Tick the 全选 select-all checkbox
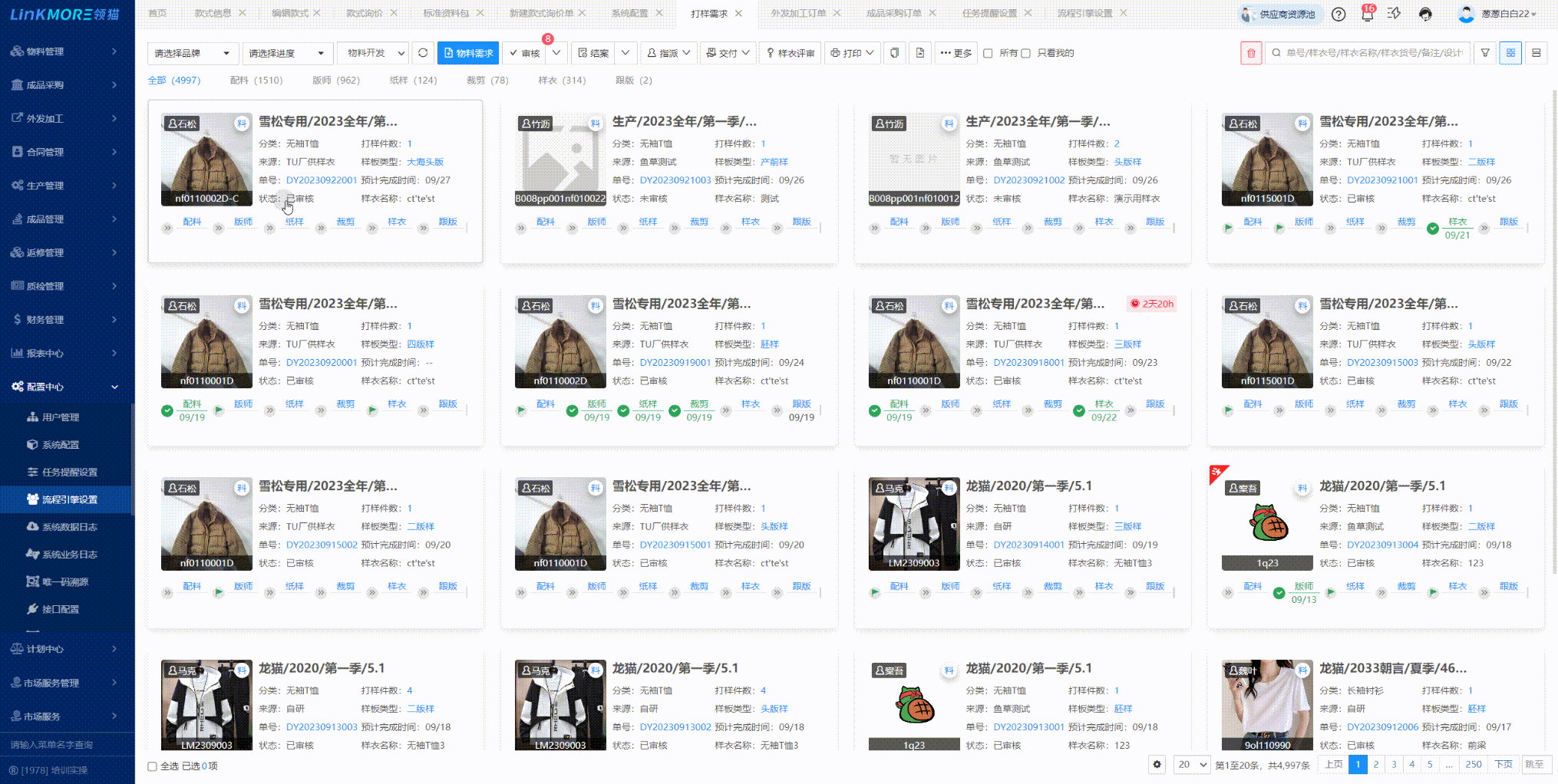This screenshot has width=1558, height=784. point(153,766)
